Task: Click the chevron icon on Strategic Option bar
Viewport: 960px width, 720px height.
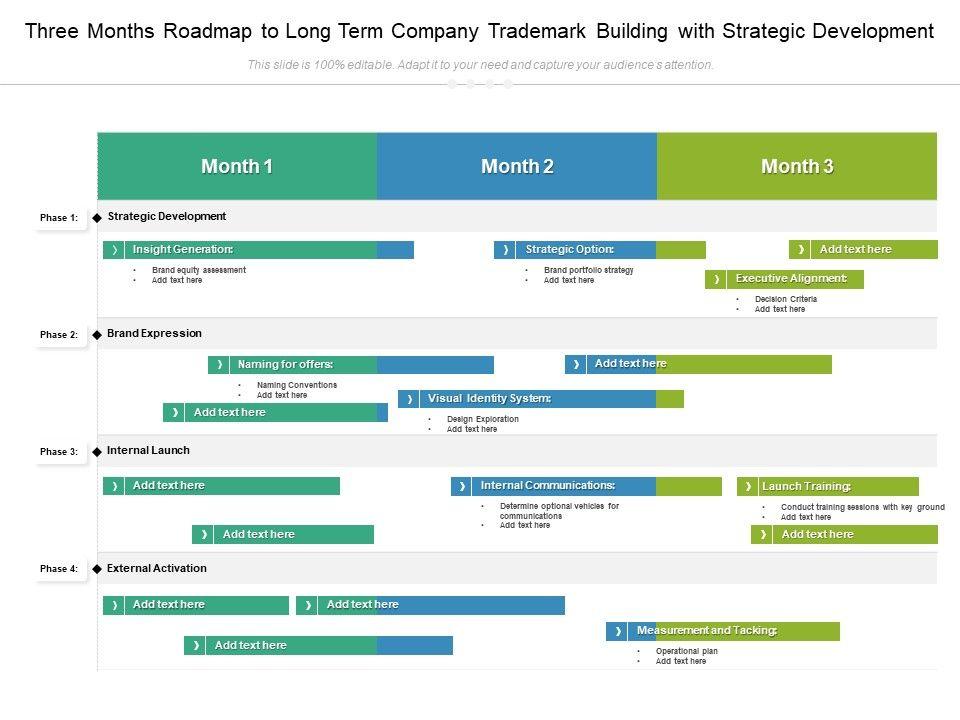Action: coord(506,250)
